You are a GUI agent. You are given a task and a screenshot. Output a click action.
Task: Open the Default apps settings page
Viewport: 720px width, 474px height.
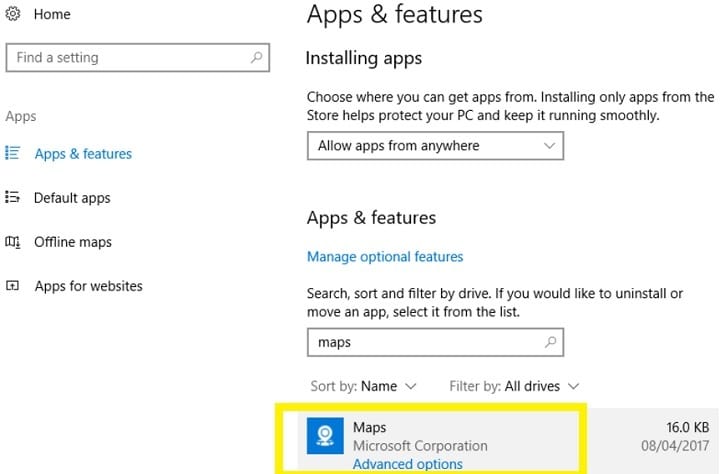pos(72,198)
